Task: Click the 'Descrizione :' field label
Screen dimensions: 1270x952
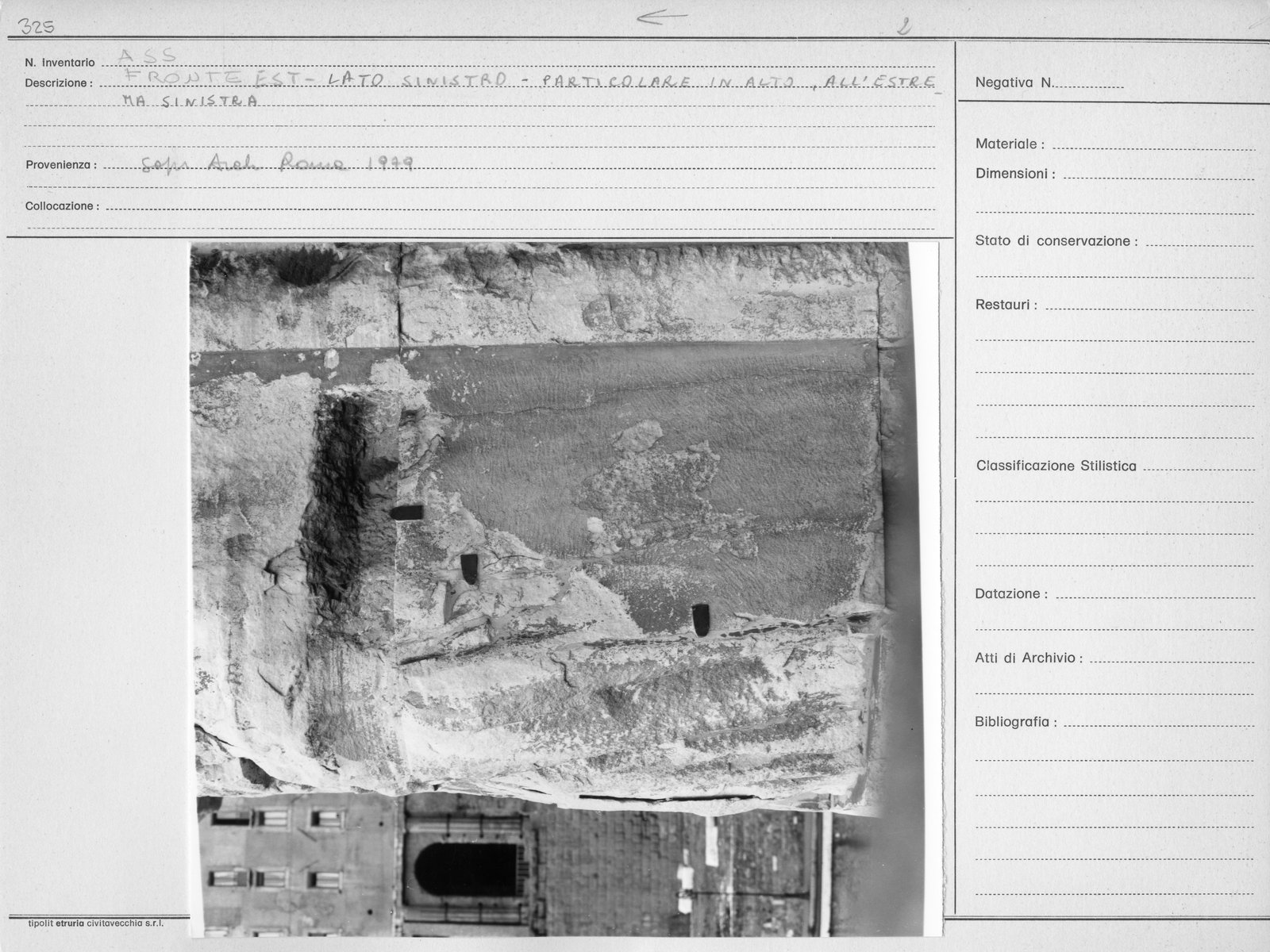Action: click(59, 83)
